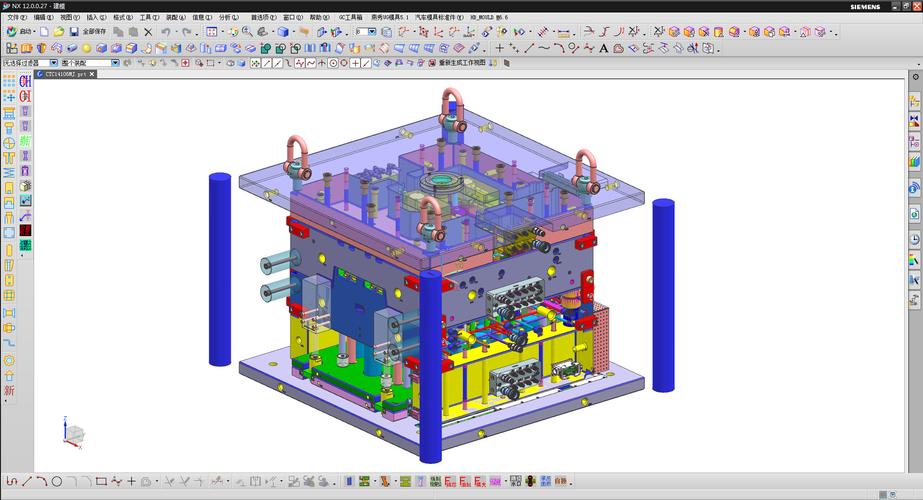The height and width of the screenshot is (500, 923).
Task: Select the CYC14106MJ.prt document tab
Action: 65,75
